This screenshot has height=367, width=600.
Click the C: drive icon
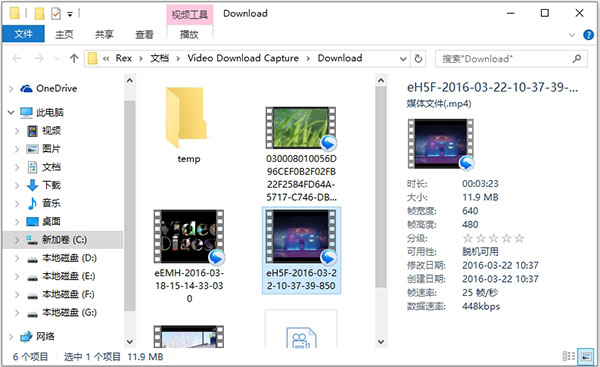coord(33,240)
